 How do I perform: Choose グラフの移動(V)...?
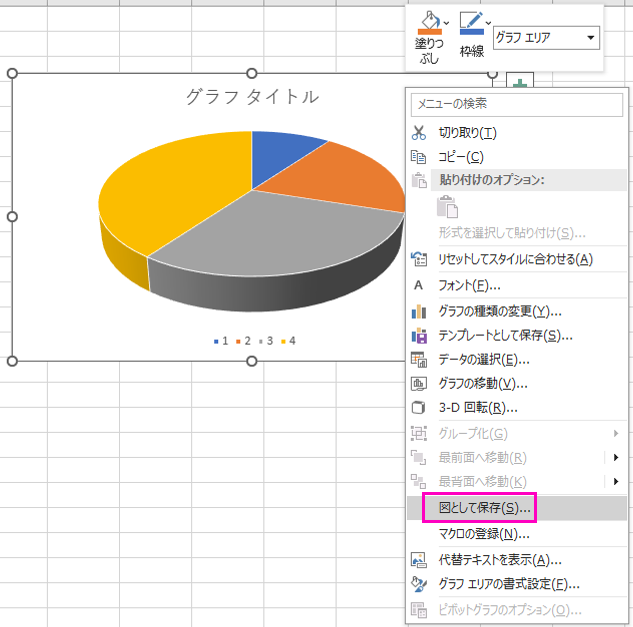click(x=483, y=384)
